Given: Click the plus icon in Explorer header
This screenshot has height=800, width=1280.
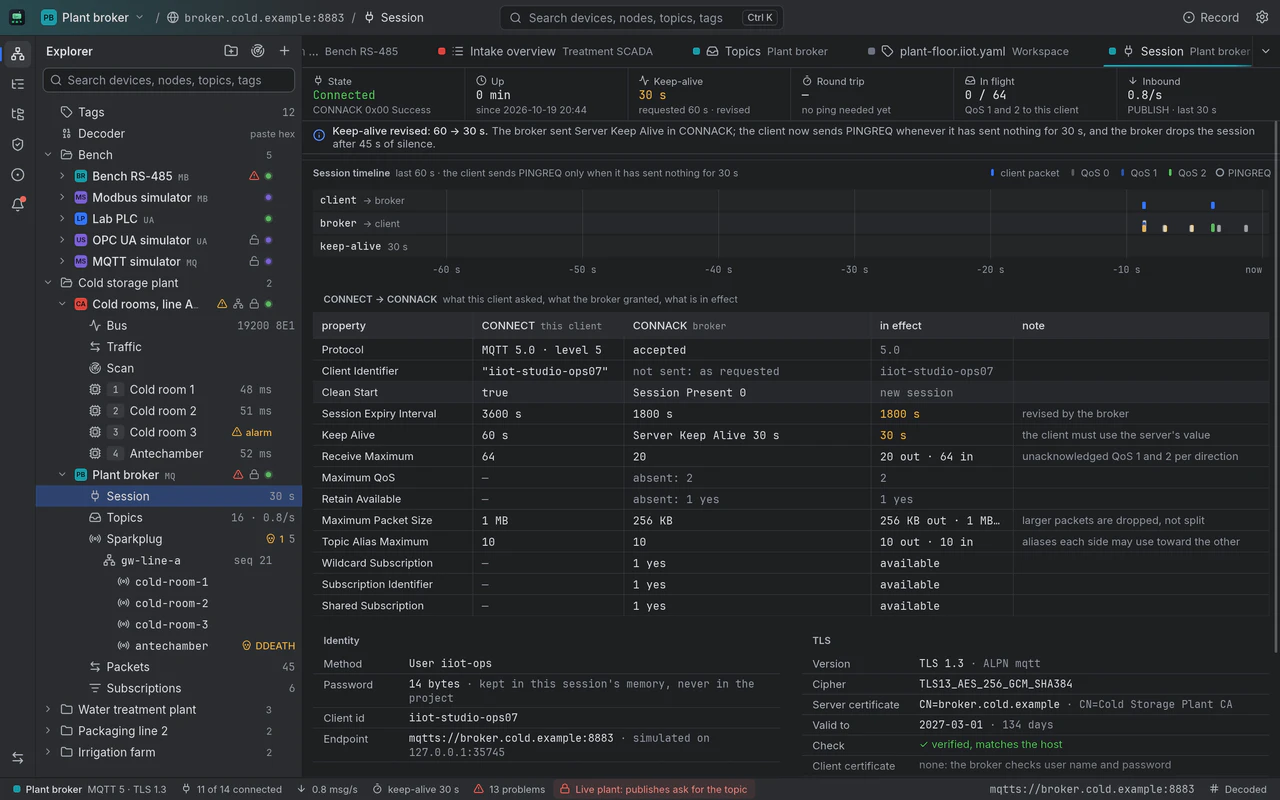Looking at the screenshot, I should (285, 51).
